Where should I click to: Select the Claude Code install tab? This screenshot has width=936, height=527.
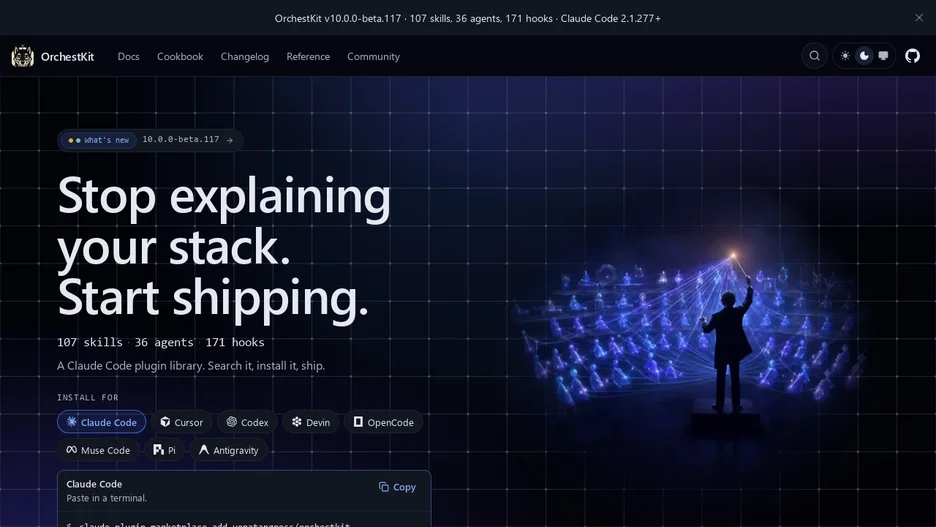(101, 422)
